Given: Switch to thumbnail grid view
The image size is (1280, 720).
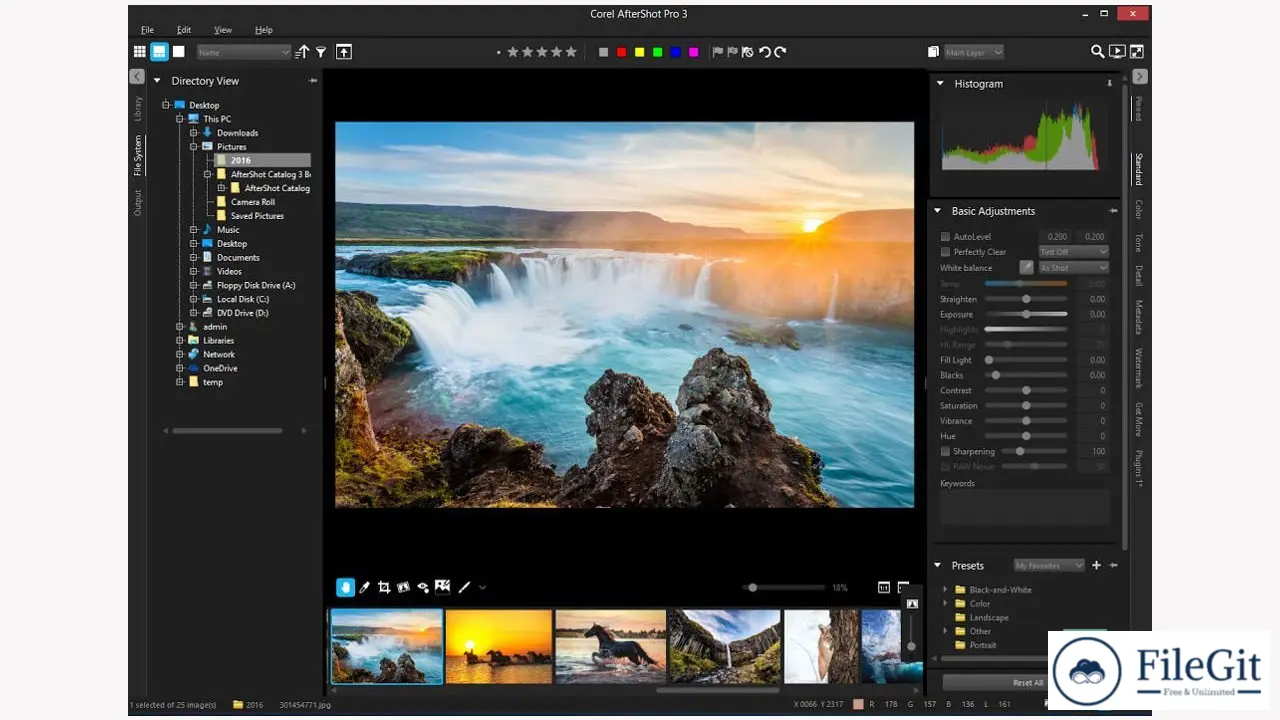Looking at the screenshot, I should point(140,52).
